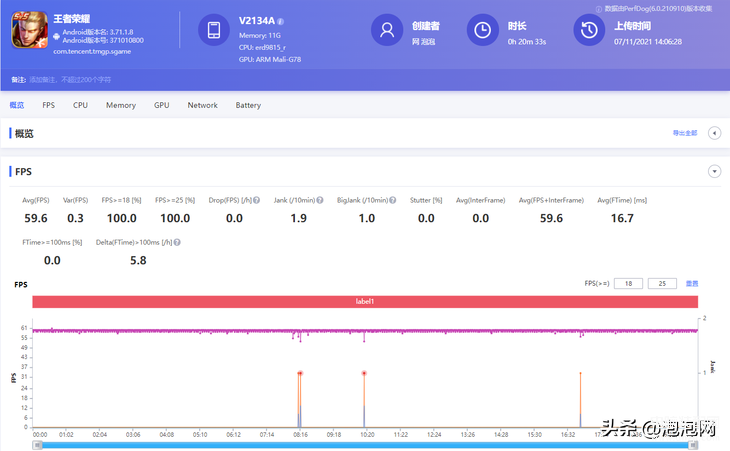
Task: Select the Network tab
Action: tap(202, 105)
